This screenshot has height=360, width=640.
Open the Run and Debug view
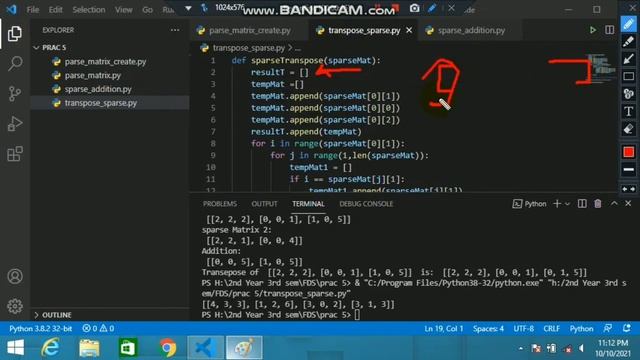coord(15,124)
